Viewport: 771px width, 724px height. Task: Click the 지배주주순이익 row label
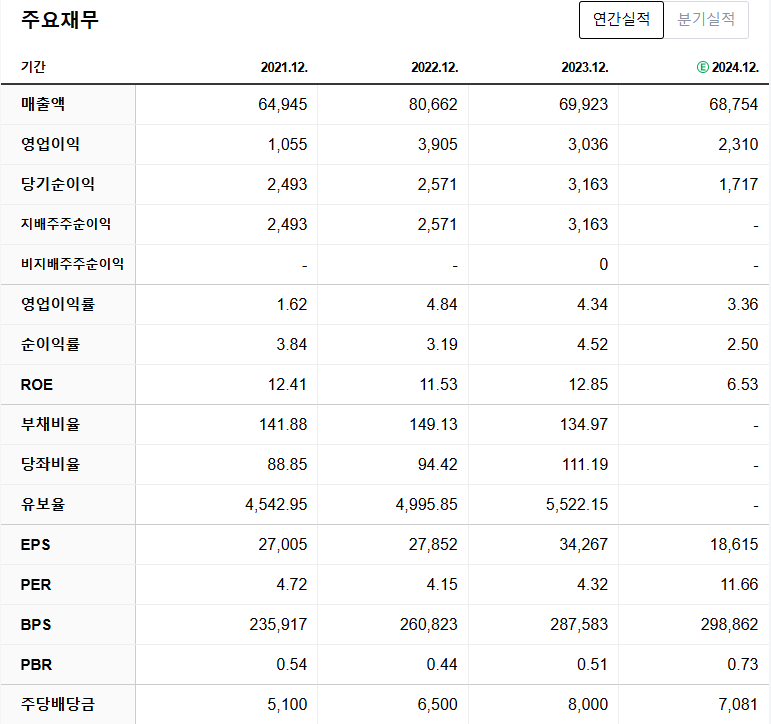(65, 224)
